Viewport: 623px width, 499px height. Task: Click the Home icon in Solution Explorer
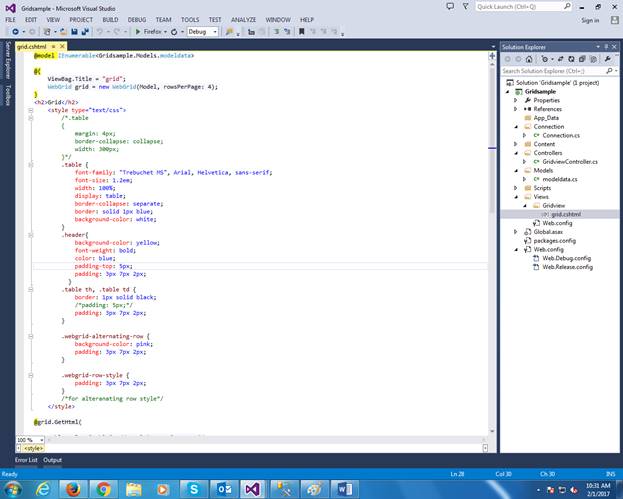click(x=527, y=59)
